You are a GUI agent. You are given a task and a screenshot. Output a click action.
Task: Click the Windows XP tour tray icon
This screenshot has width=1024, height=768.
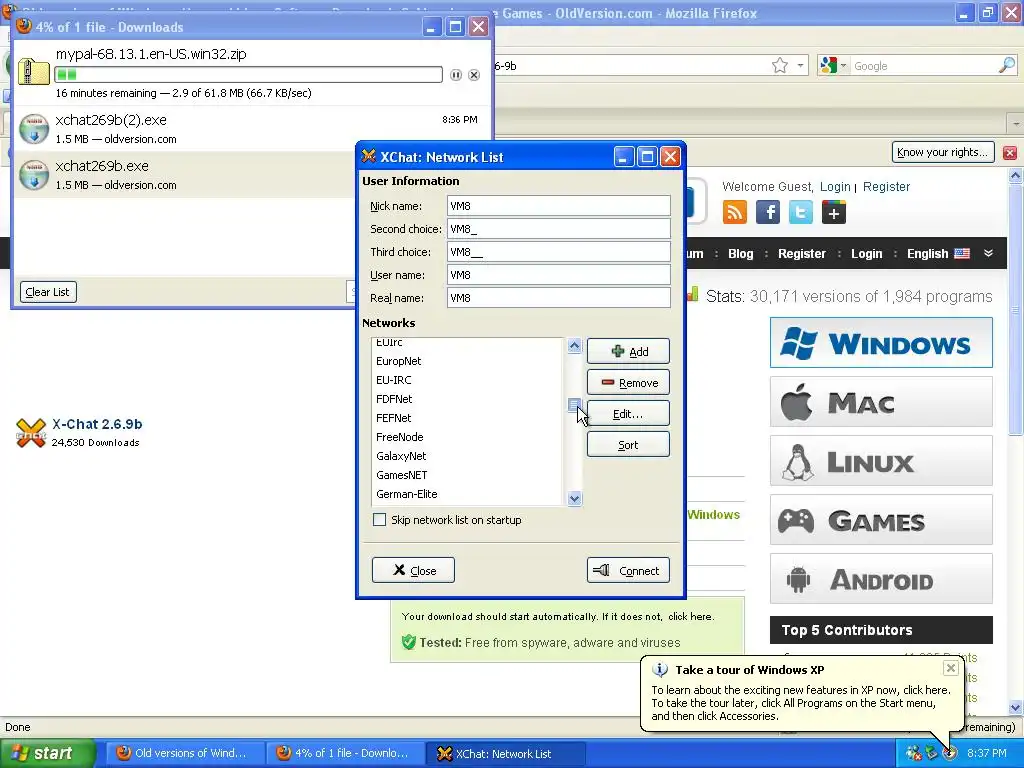950,753
